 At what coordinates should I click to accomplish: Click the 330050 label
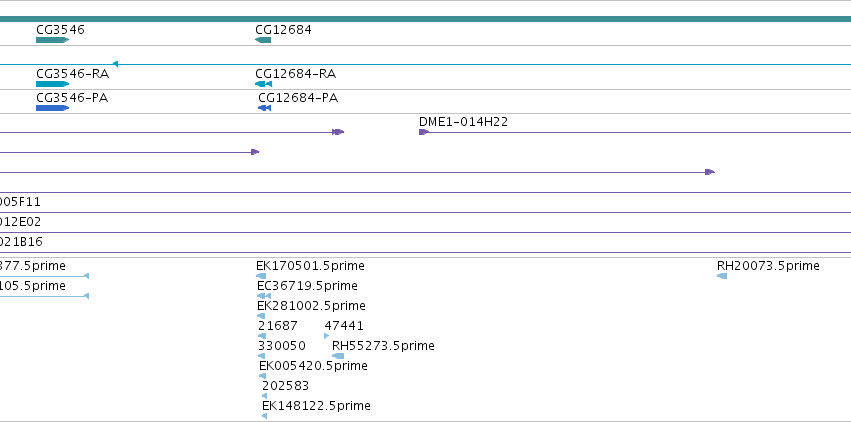tap(282, 346)
